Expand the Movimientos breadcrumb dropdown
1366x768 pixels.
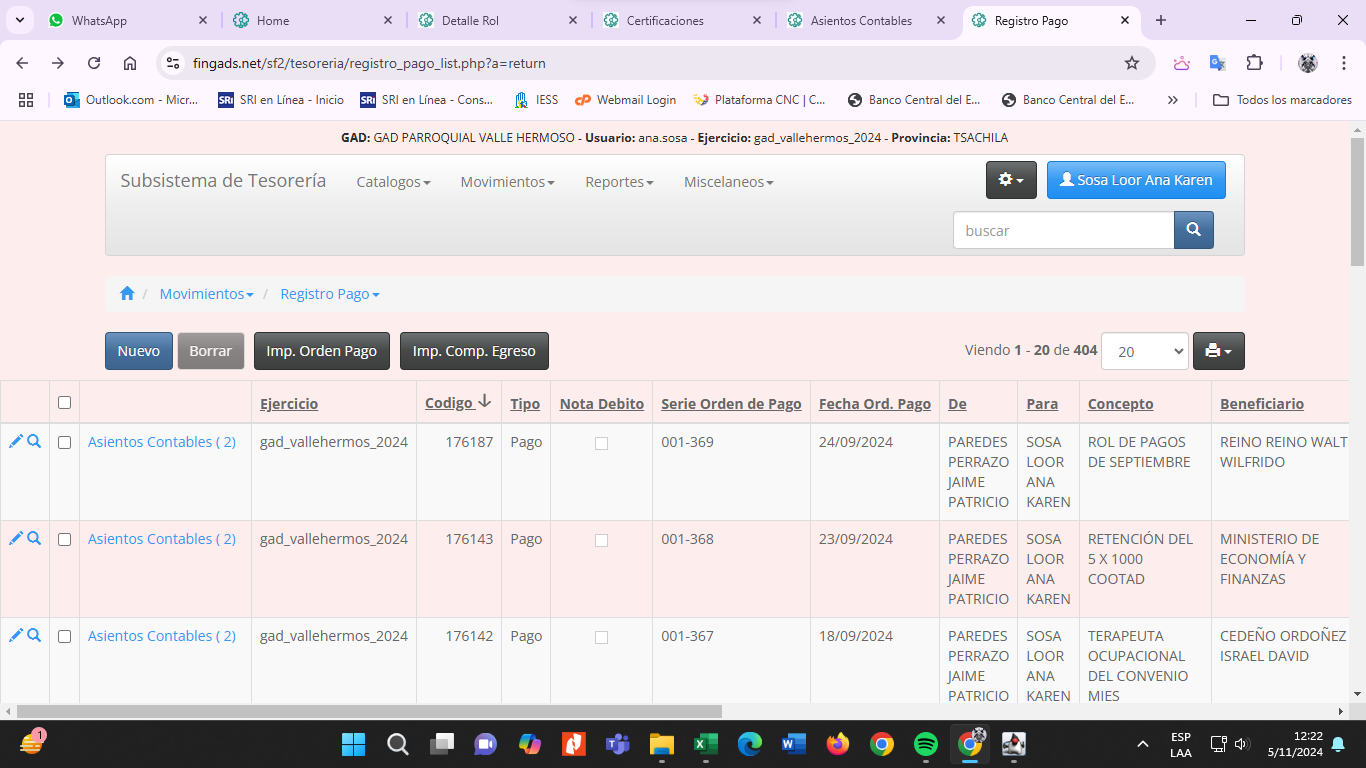pyautogui.click(x=206, y=294)
